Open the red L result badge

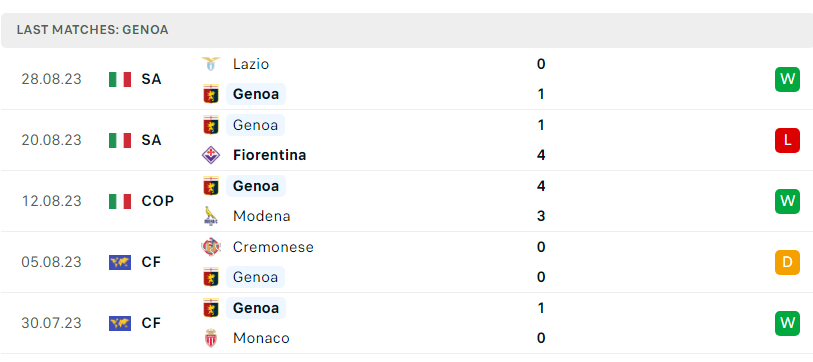[787, 140]
